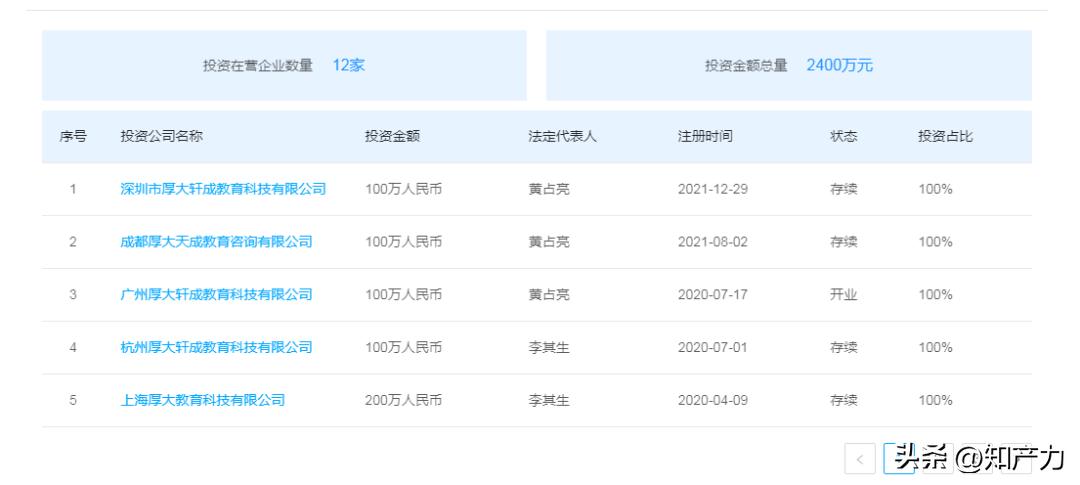
Task: Click 100万人民币 in the 广州厚大轩成 row
Action: [x=404, y=295]
